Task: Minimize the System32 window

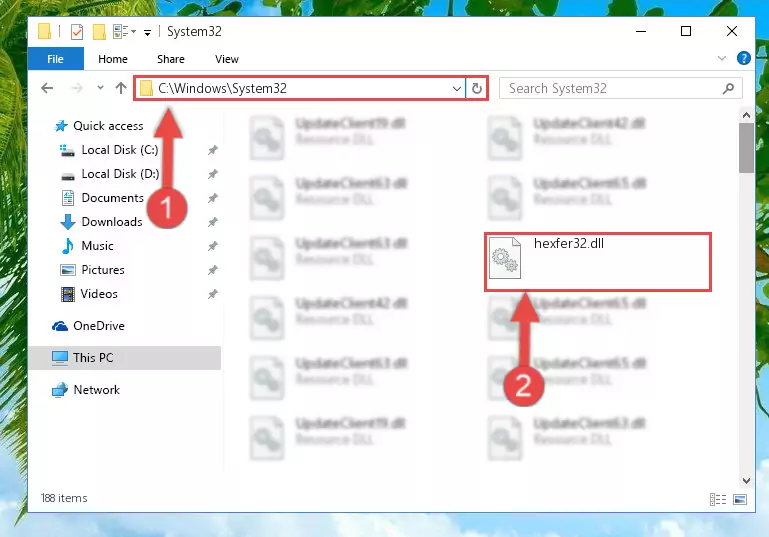Action: pos(641,31)
